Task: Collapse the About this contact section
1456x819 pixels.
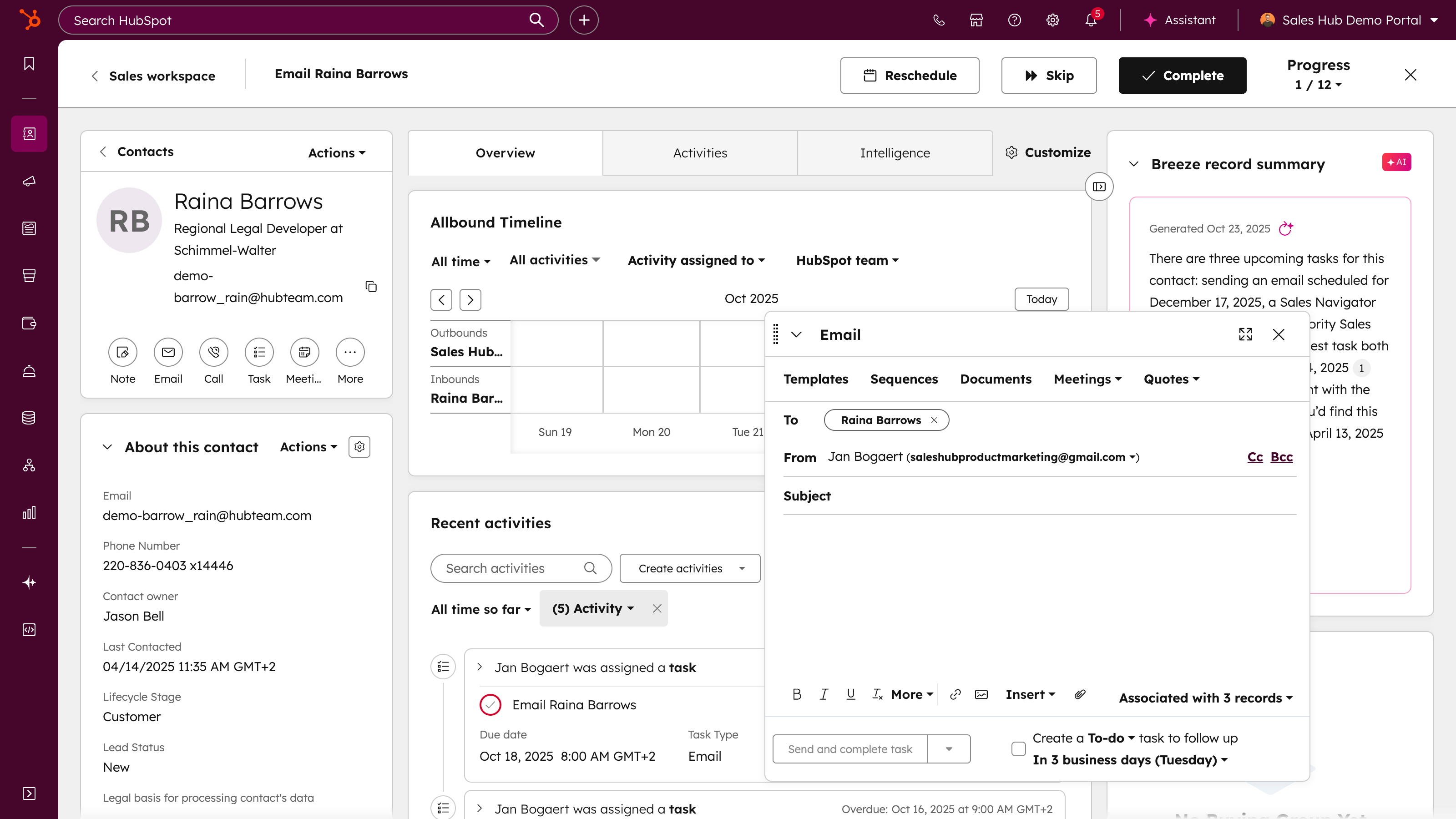Action: point(107,447)
